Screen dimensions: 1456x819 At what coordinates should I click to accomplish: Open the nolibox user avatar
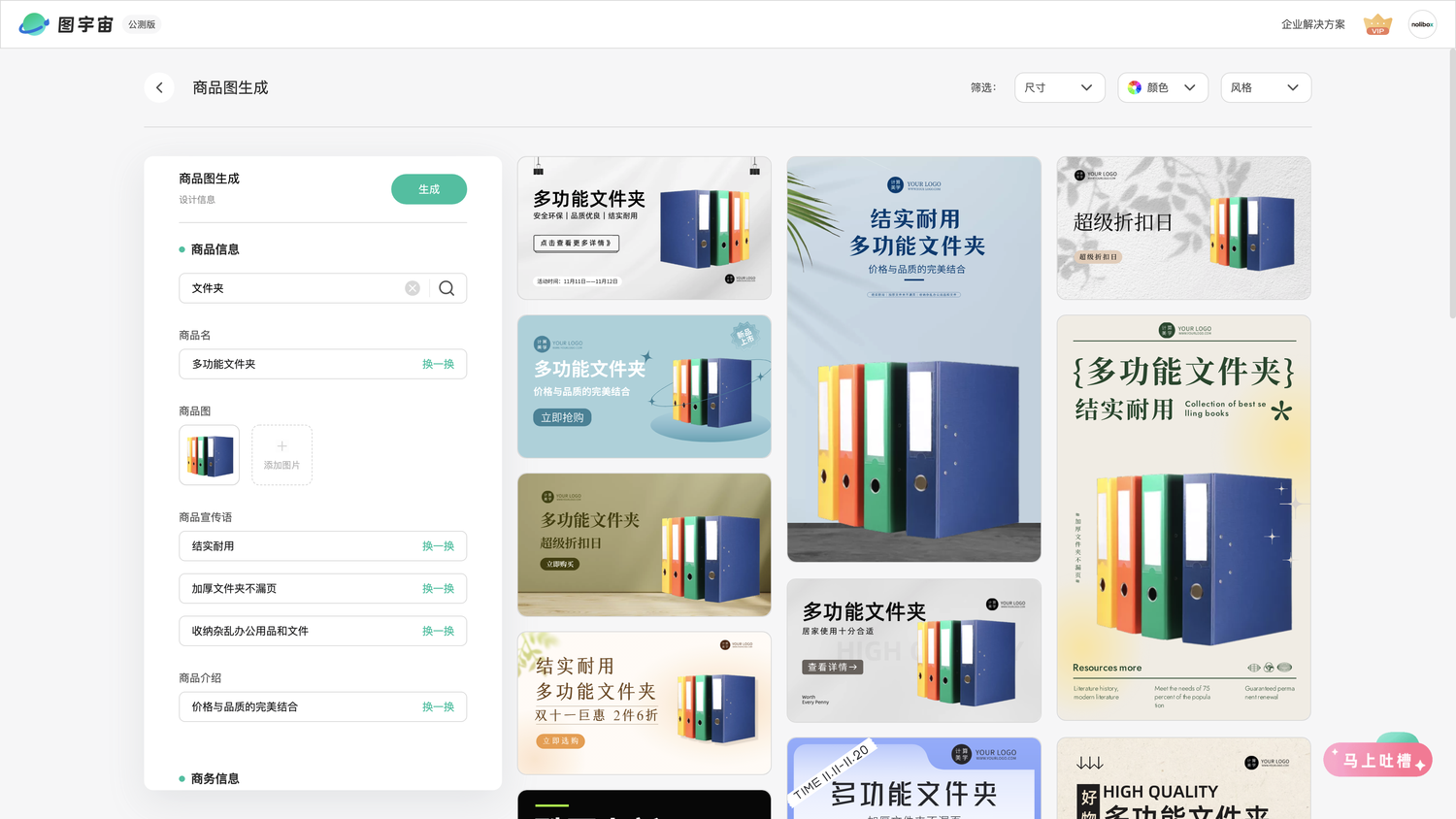pos(1422,24)
